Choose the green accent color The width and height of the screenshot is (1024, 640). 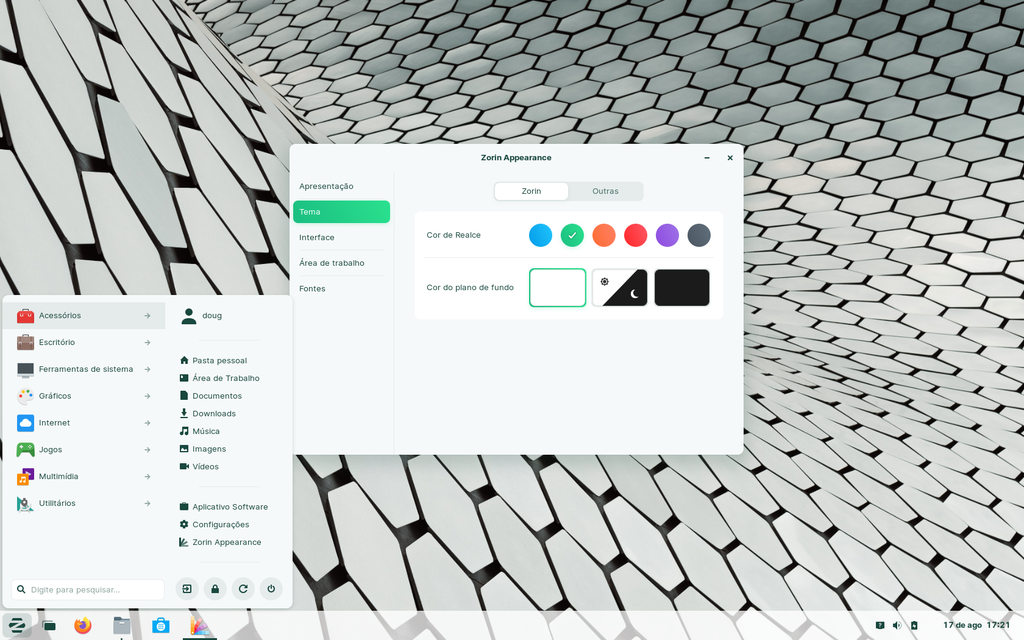[572, 235]
